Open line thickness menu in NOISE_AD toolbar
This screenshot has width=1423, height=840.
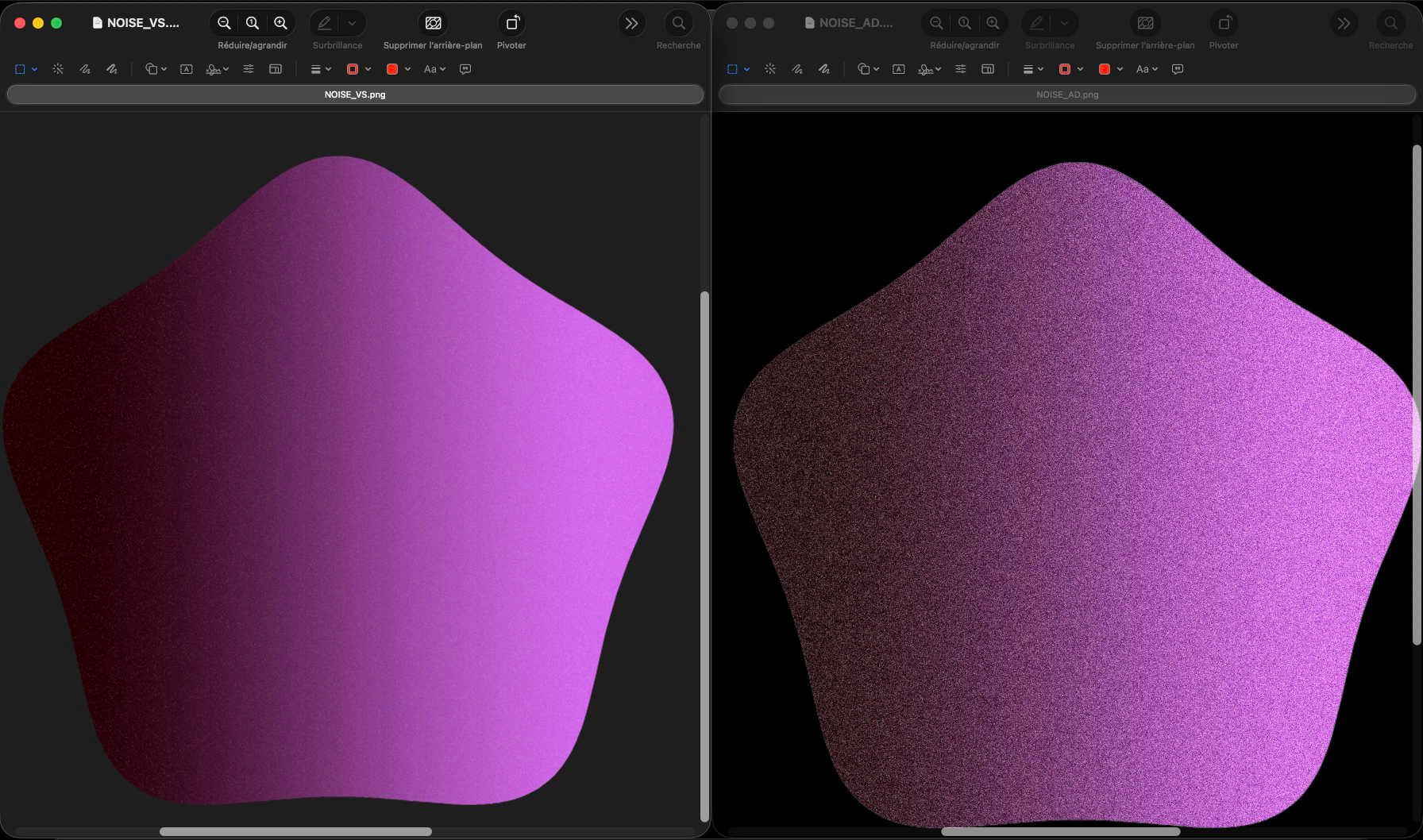(1032, 69)
